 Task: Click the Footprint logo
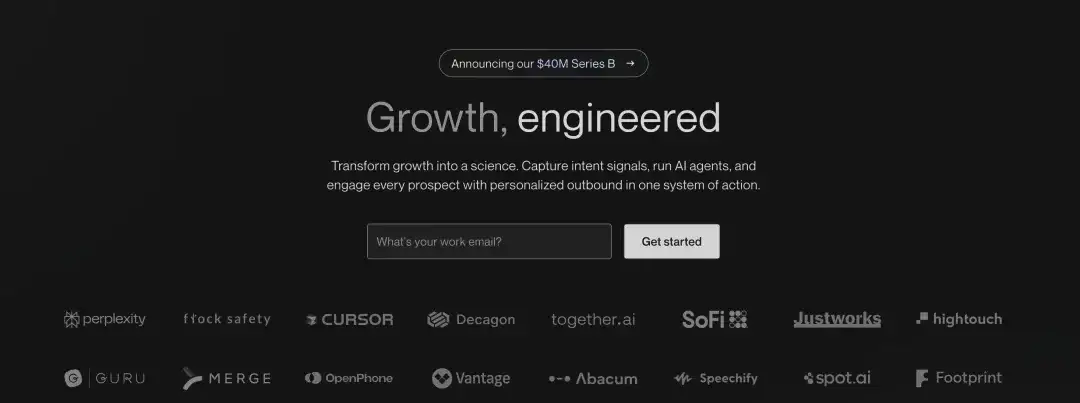(x=959, y=378)
